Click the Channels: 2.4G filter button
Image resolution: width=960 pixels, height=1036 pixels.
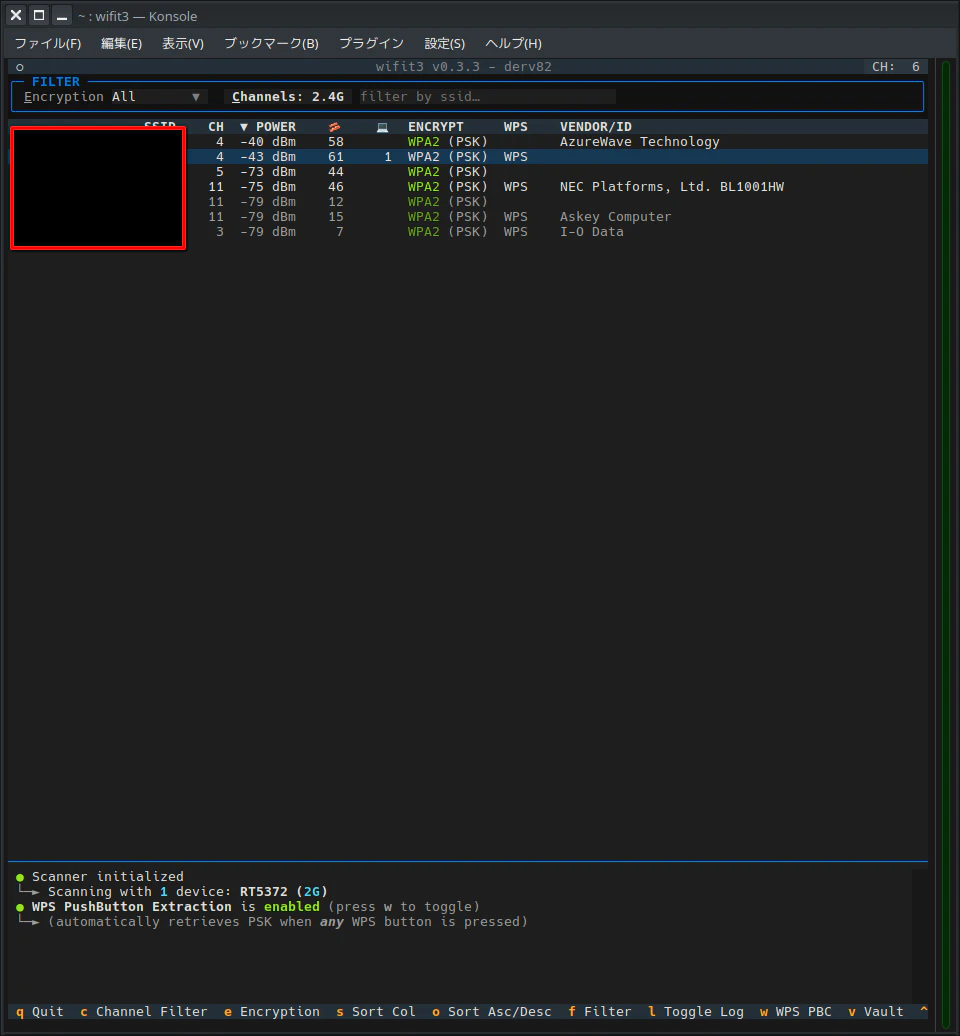(288, 97)
